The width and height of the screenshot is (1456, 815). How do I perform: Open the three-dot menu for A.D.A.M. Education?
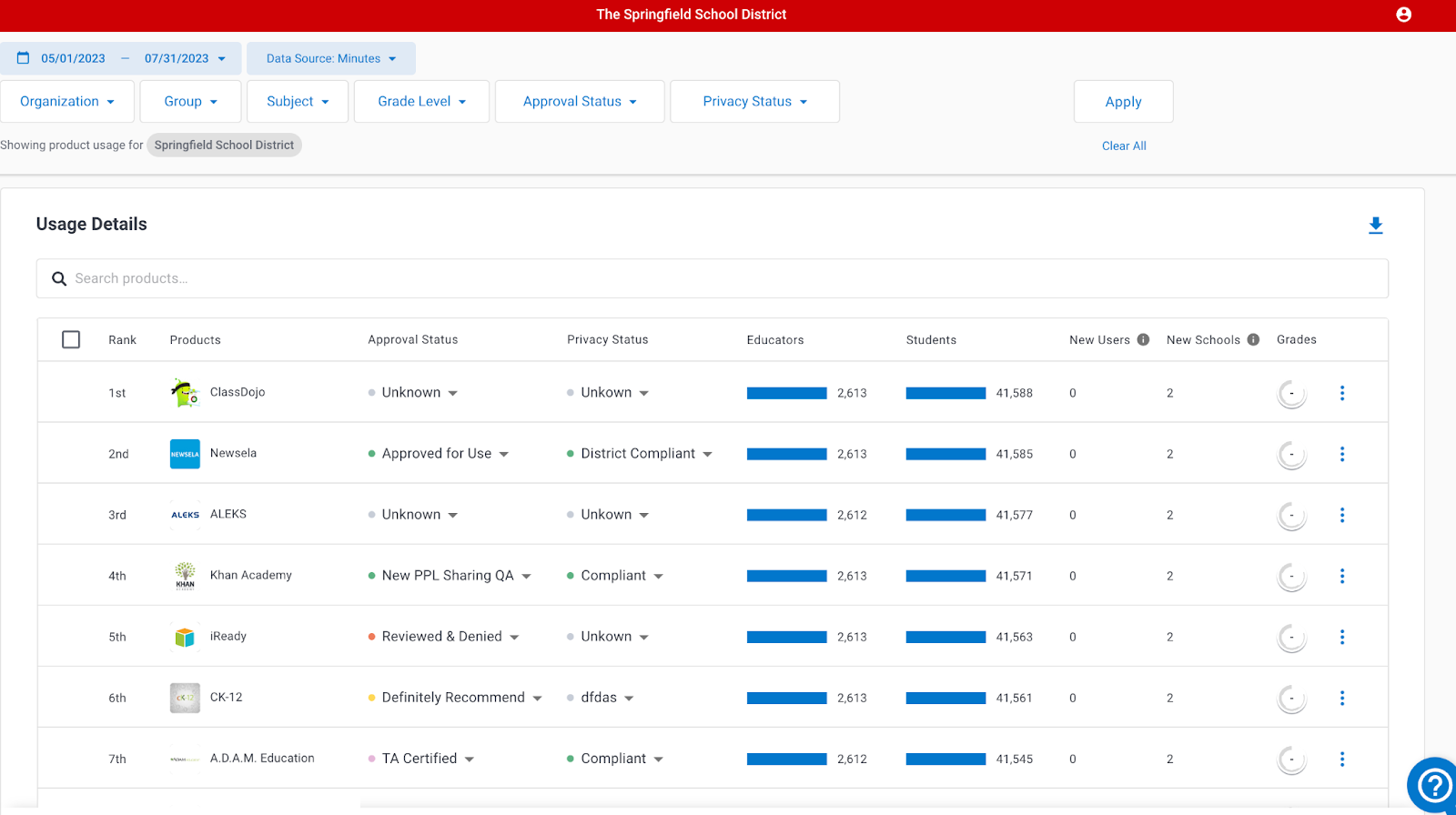click(1341, 759)
